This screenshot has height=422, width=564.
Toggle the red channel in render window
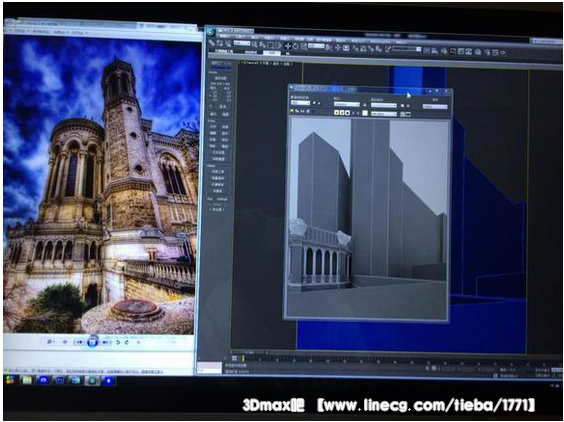click(337, 113)
